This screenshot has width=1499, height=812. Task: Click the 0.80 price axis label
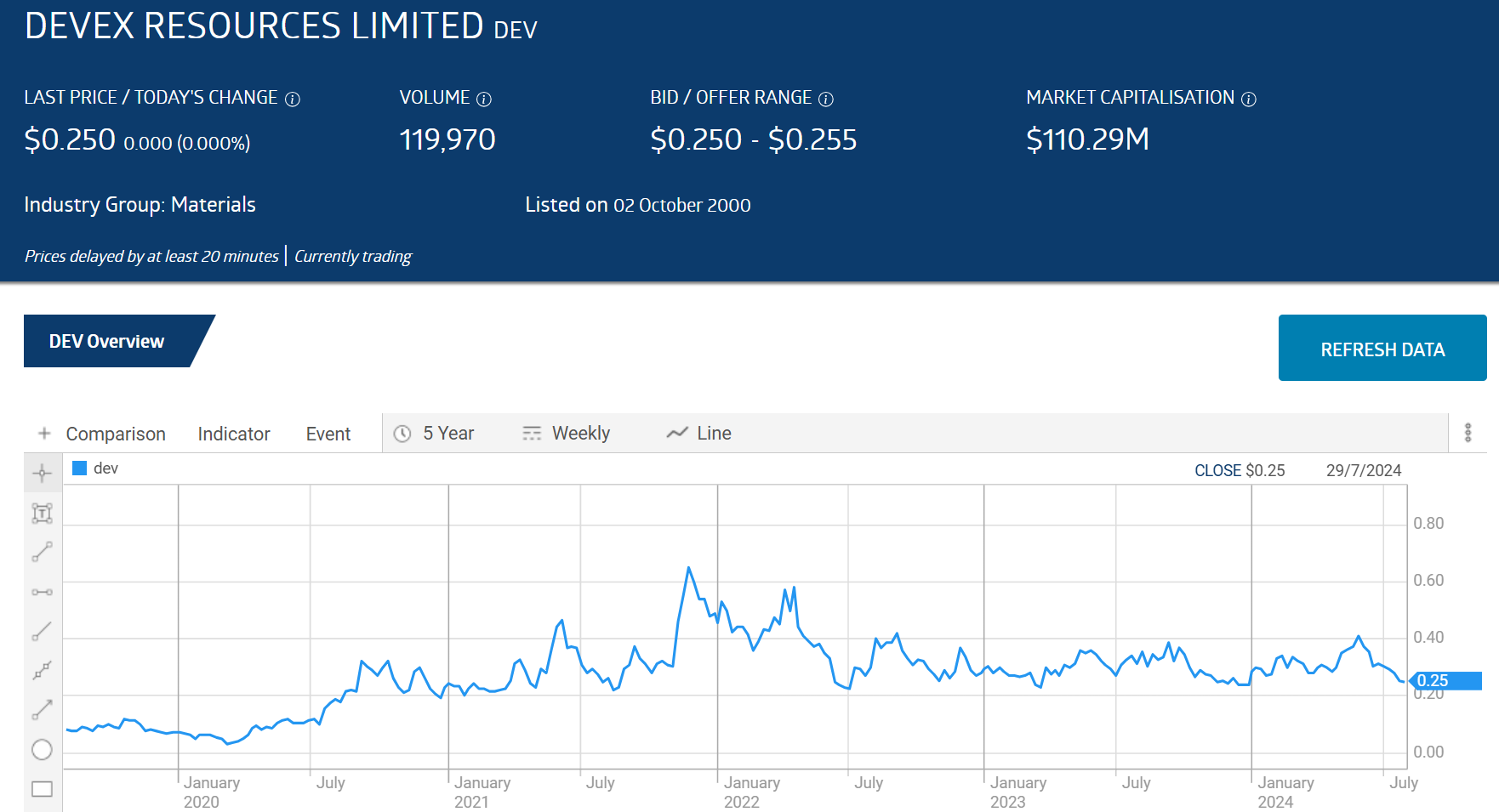[x=1428, y=523]
